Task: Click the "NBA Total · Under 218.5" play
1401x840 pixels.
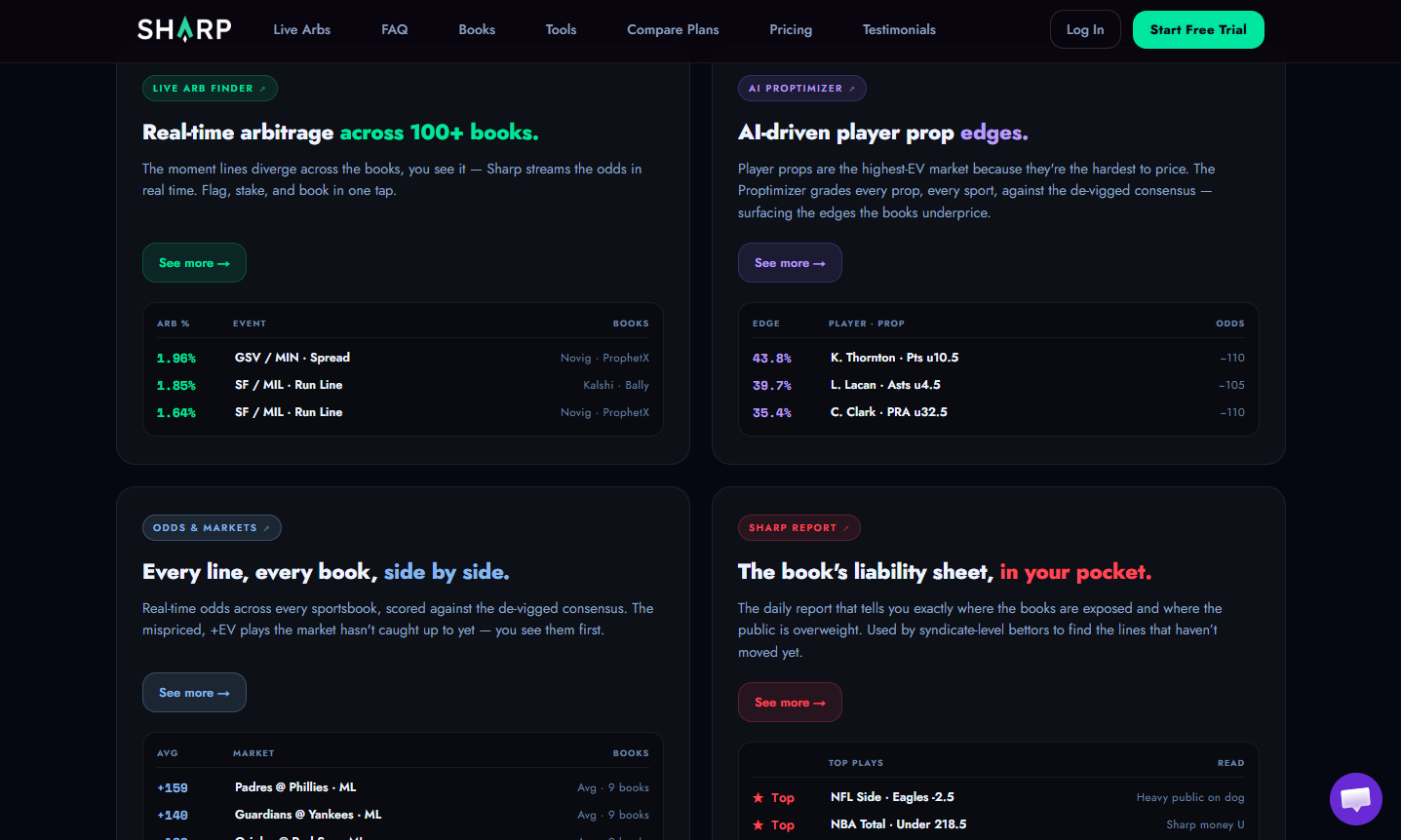Action: tap(899, 824)
